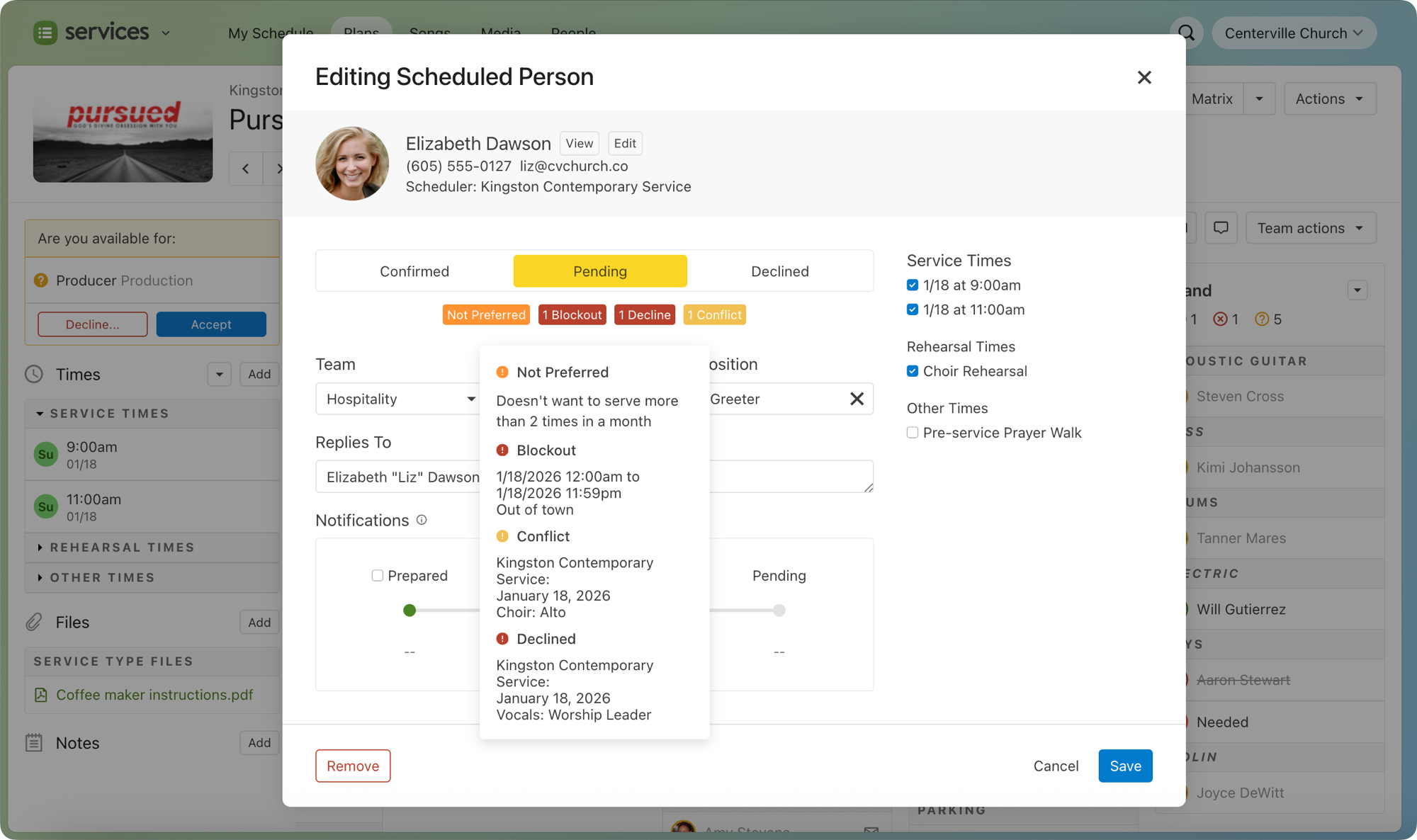Click the Notifications info icon
This screenshot has height=840, width=1417.
pos(422,520)
